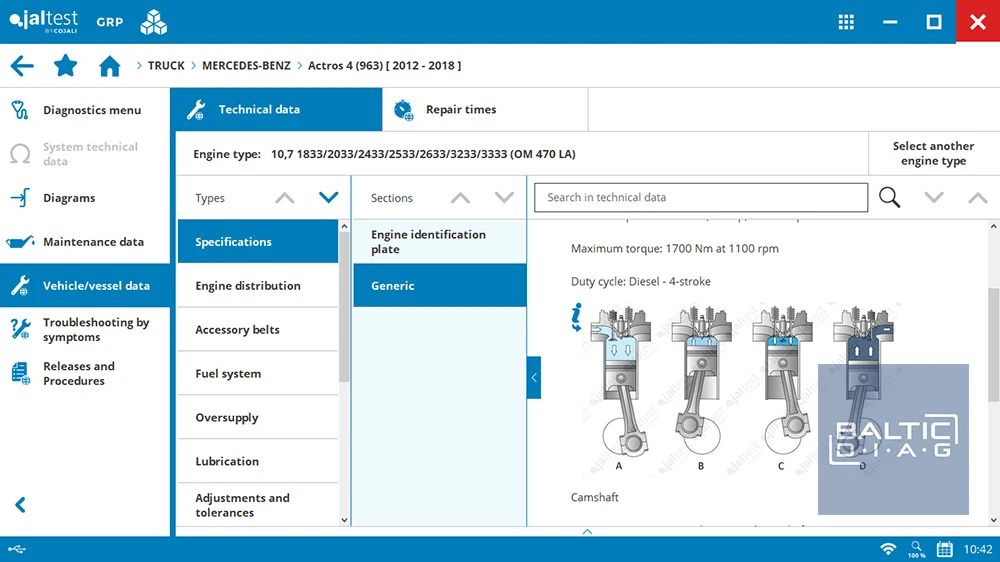Image resolution: width=1000 pixels, height=562 pixels.
Task: Switch to the Technical data tab
Action: [x=276, y=110]
